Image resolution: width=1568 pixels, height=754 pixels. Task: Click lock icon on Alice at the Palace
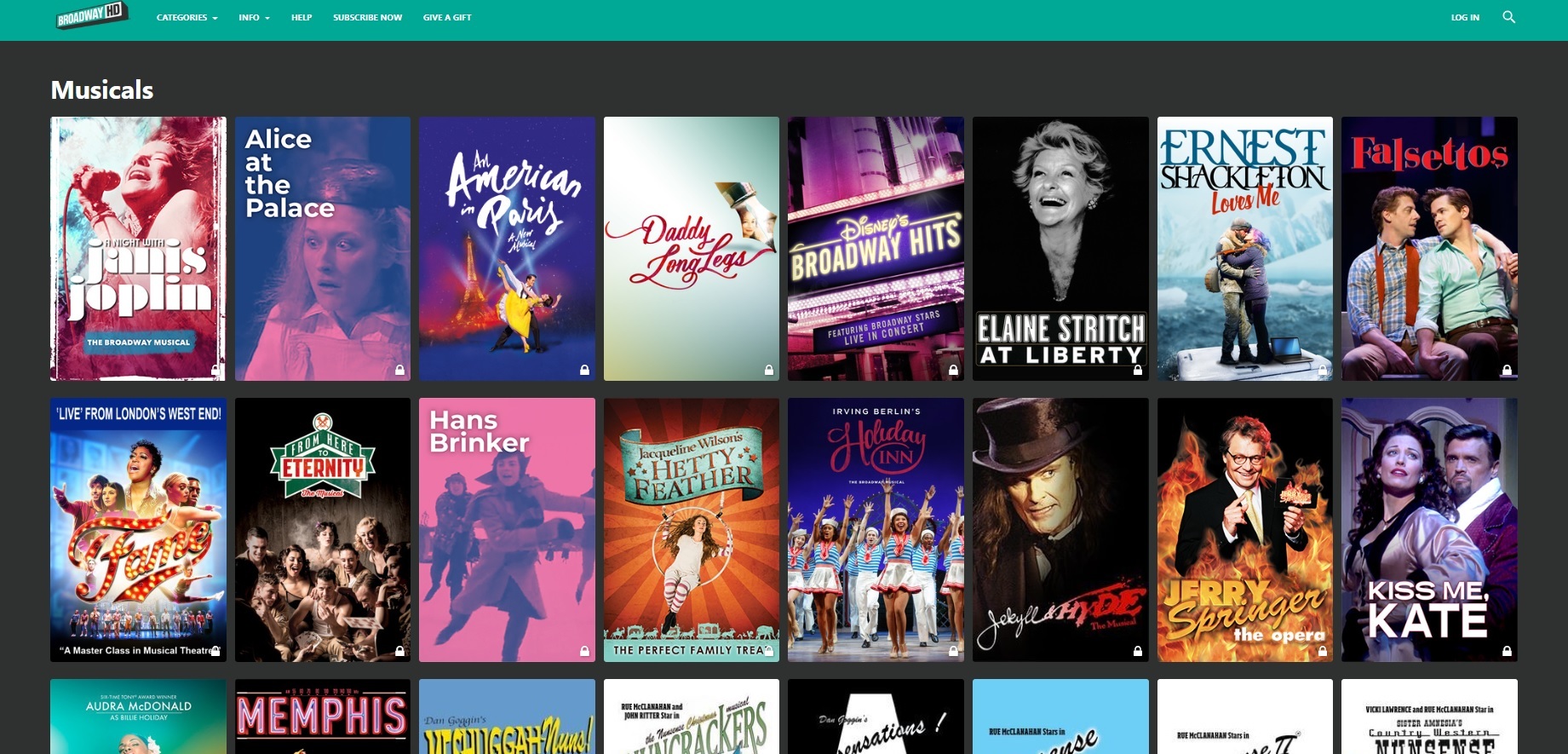tap(399, 371)
